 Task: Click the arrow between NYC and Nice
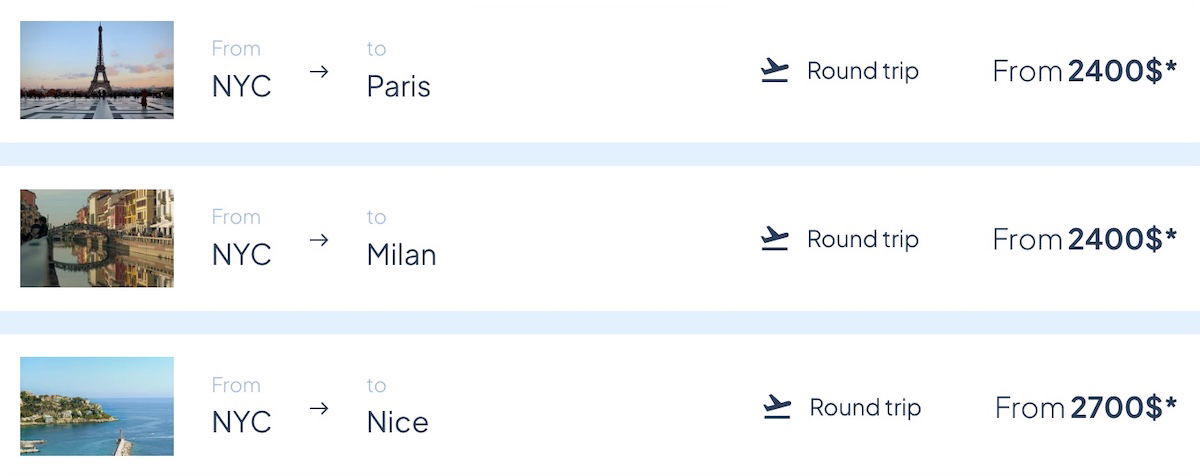click(319, 408)
